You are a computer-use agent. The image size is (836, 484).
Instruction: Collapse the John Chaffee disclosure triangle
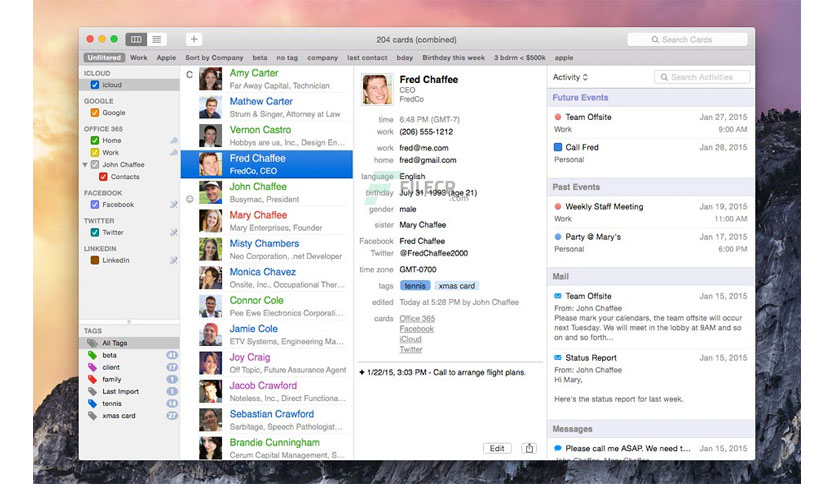click(85, 165)
